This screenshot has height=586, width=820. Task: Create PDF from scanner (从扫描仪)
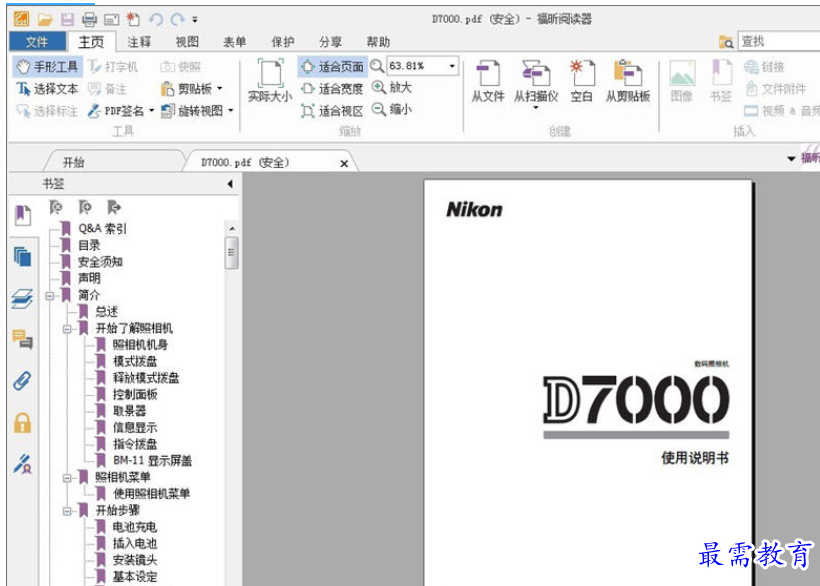click(x=536, y=82)
